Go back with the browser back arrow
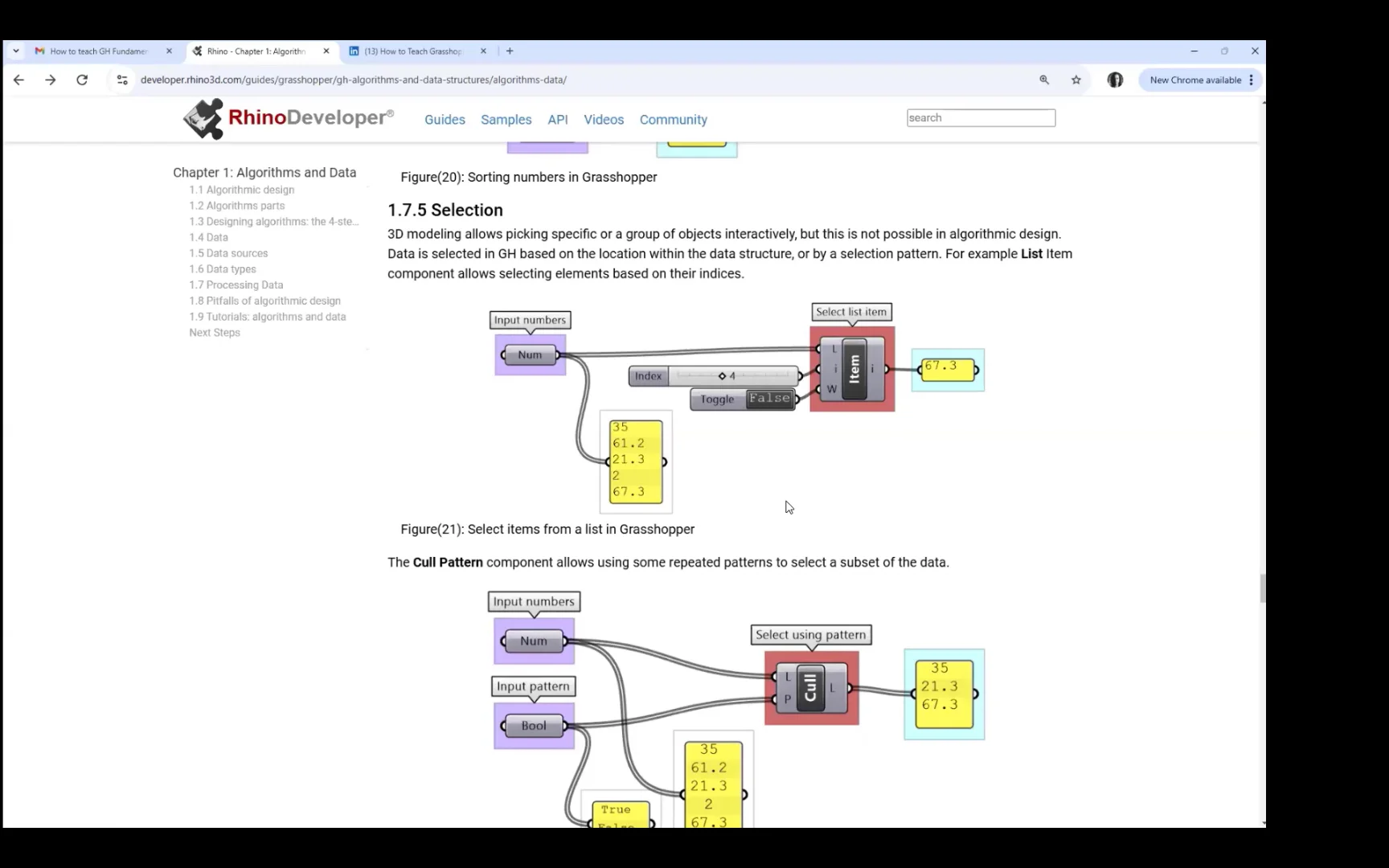 click(x=18, y=80)
